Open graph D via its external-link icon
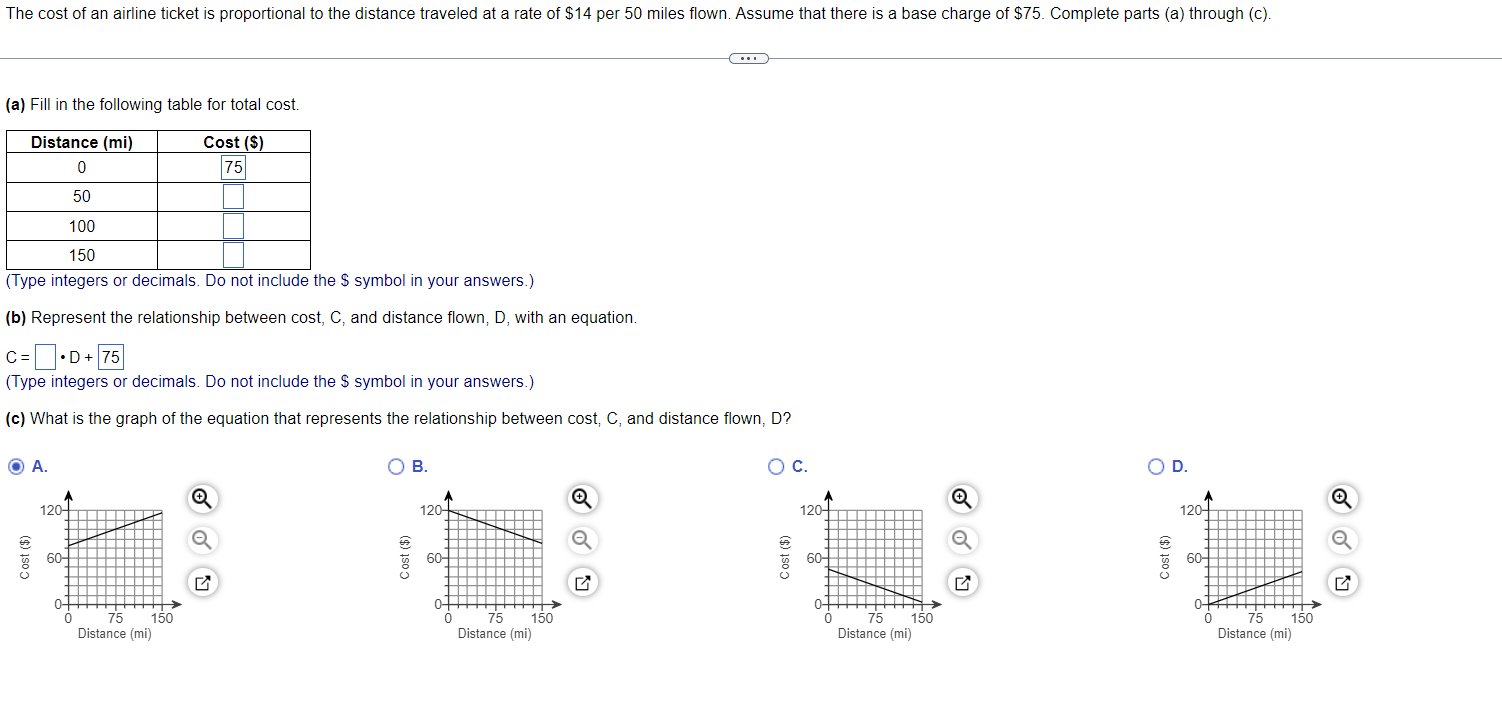 coord(1340,582)
